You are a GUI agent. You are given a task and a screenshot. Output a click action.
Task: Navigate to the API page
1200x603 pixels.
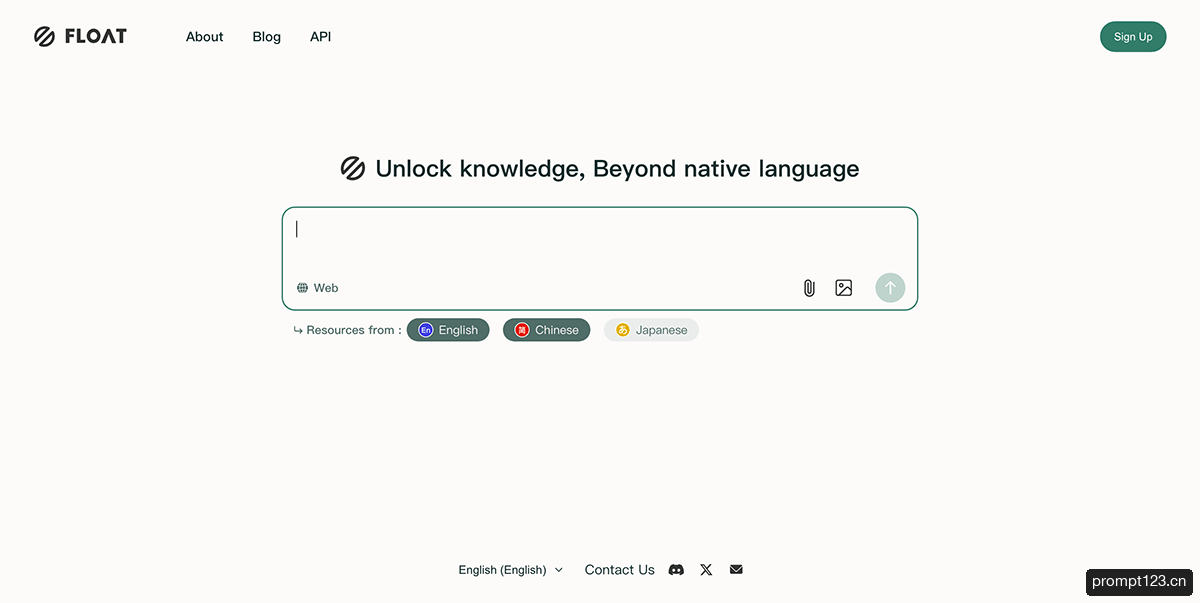(x=320, y=37)
